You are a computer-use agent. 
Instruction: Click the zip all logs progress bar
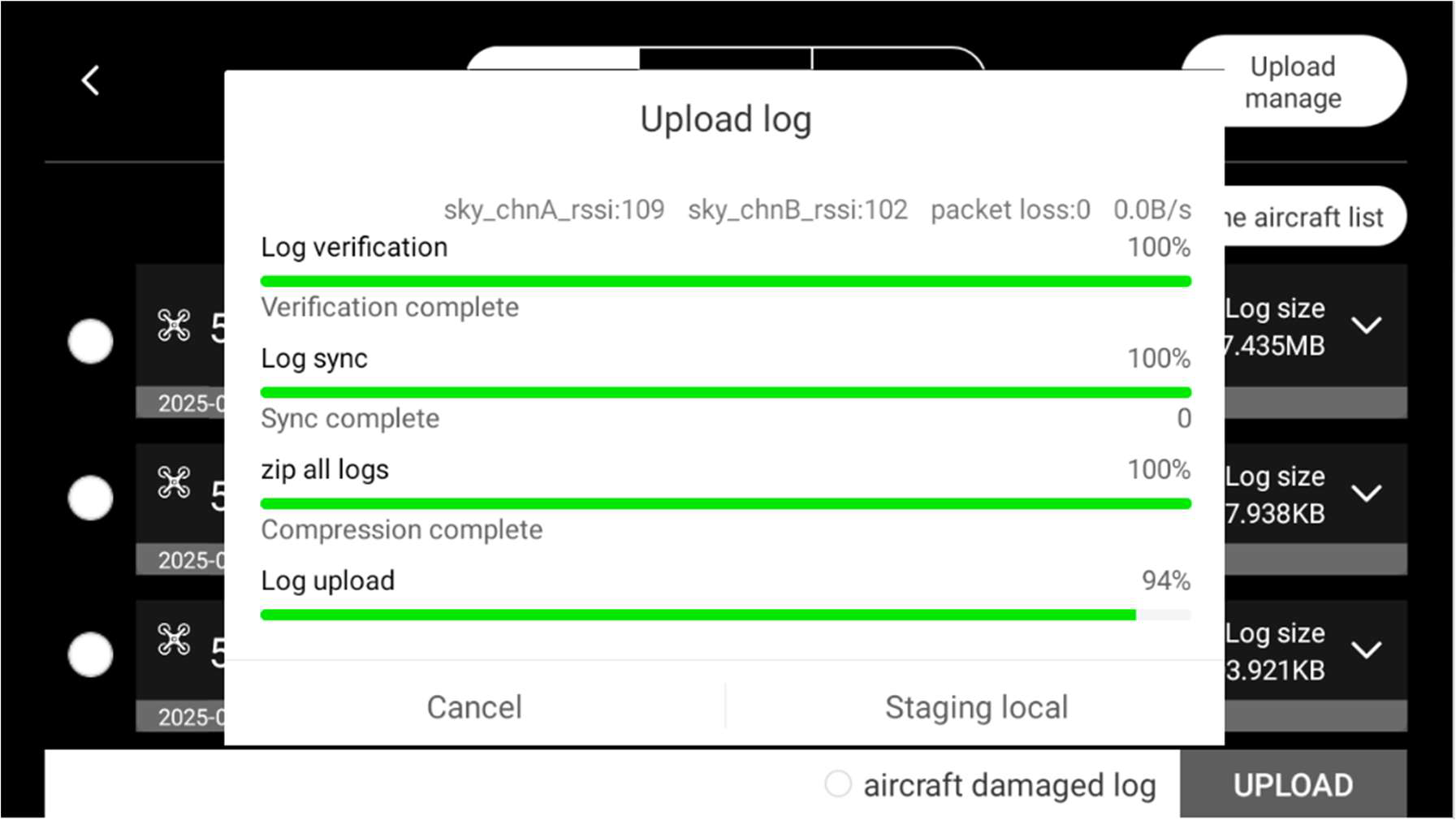pos(725,503)
